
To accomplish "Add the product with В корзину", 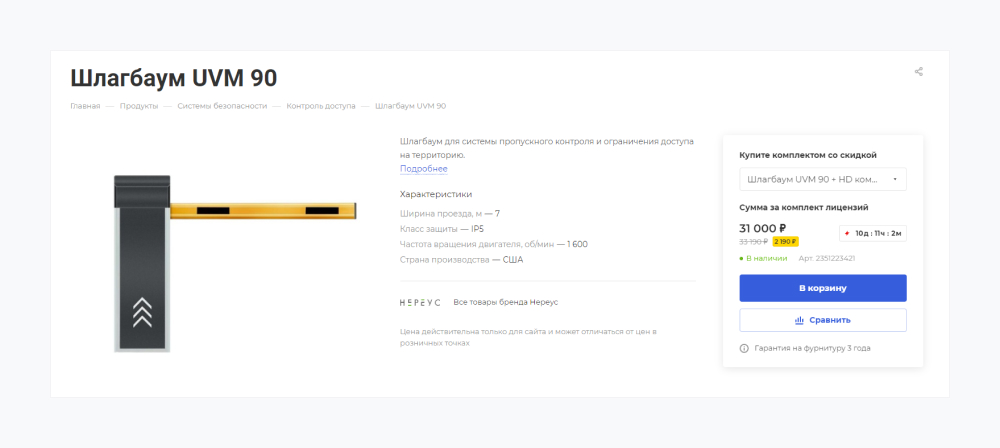I will (823, 288).
